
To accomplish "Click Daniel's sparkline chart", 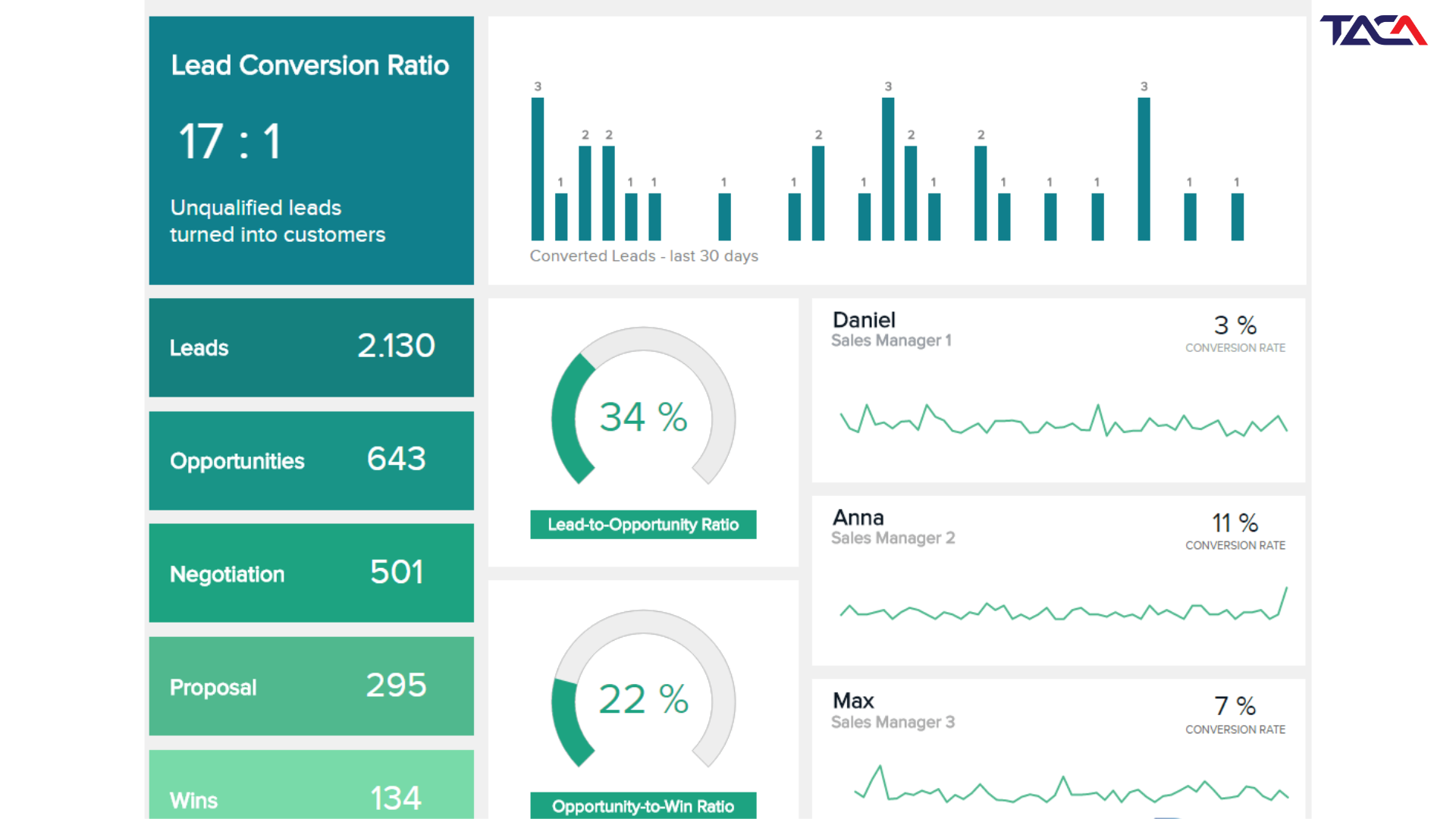I will click(1063, 421).
